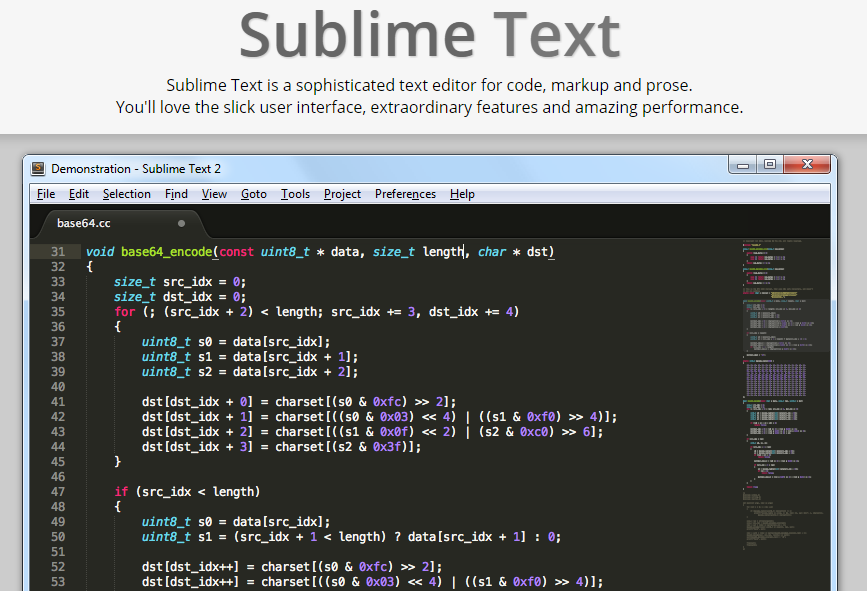
Task: Click the Sublime Text app icon in title bar
Action: pos(38,169)
